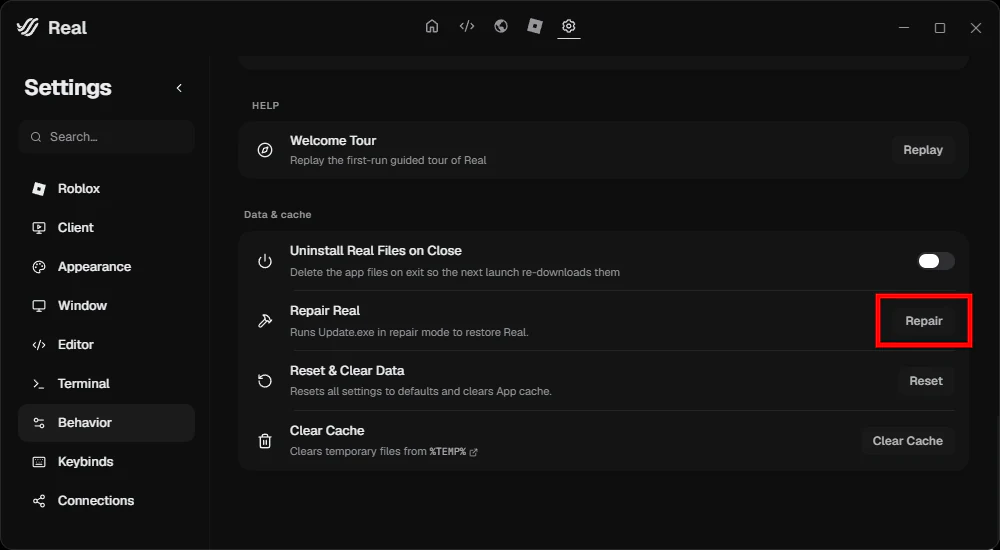Click the Real logo icon
This screenshot has height=550, width=1000.
[27, 27]
